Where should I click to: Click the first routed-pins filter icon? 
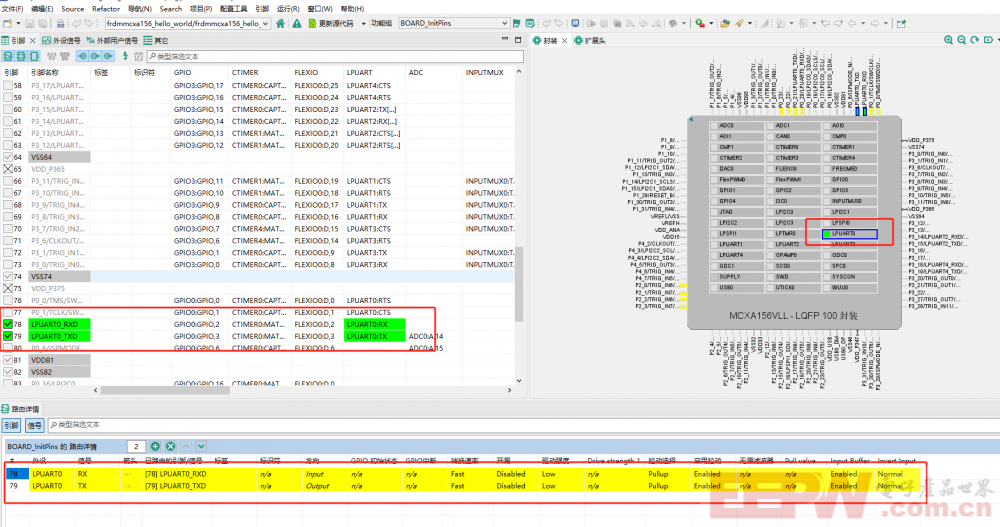[x=82, y=56]
